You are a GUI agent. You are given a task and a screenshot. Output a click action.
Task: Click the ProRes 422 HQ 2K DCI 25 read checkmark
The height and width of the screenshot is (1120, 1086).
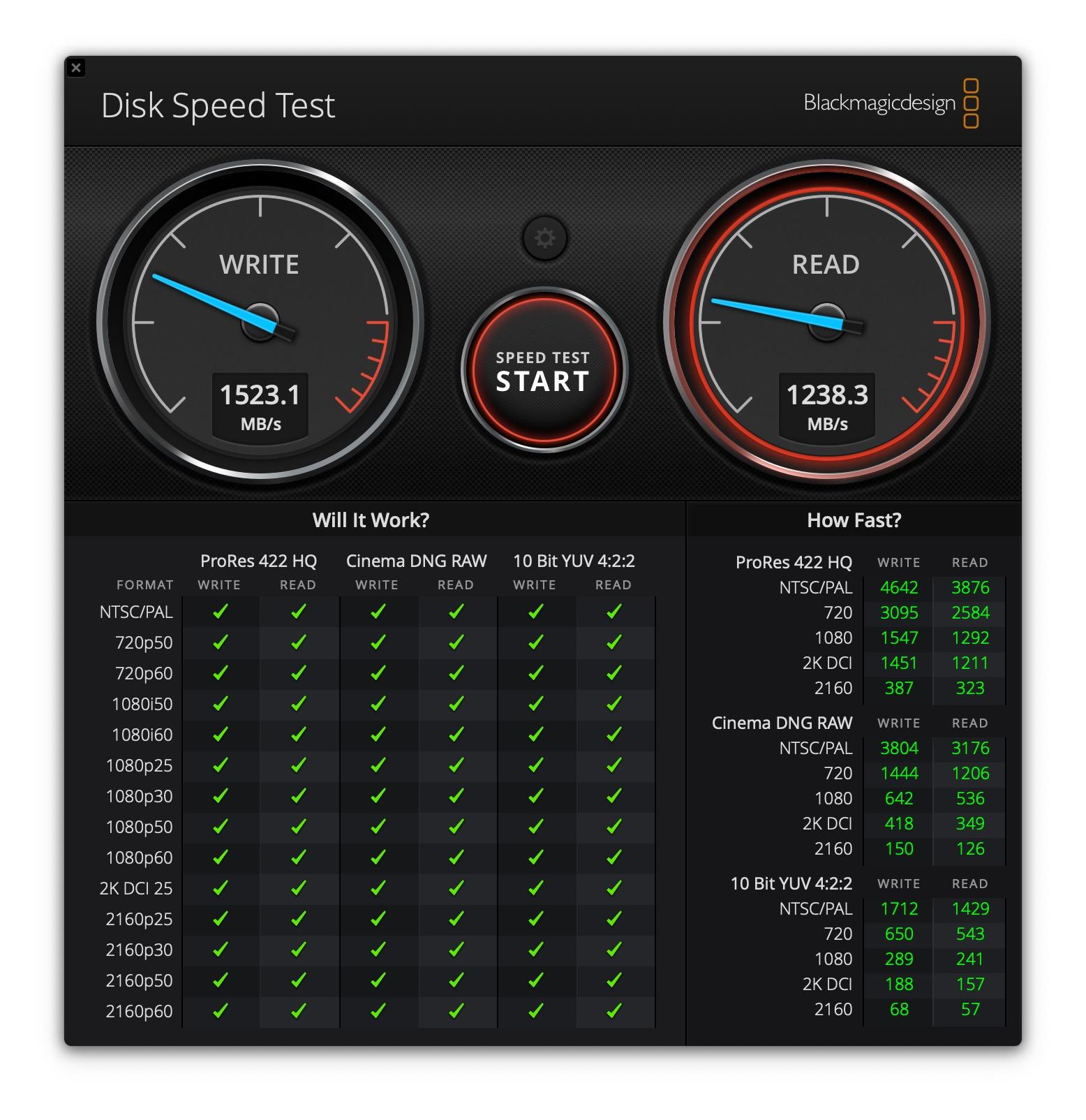(x=299, y=888)
